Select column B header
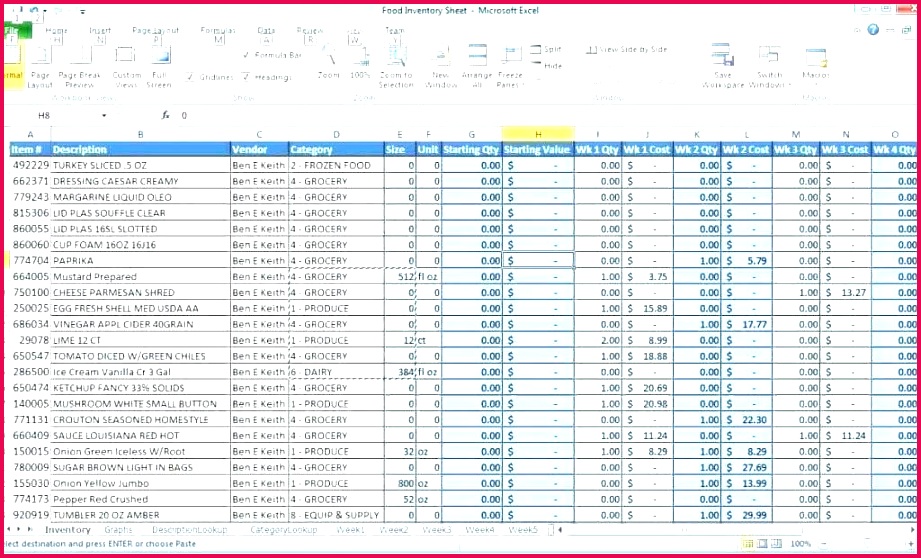Image resolution: width=921 pixels, height=558 pixels. (x=140, y=134)
